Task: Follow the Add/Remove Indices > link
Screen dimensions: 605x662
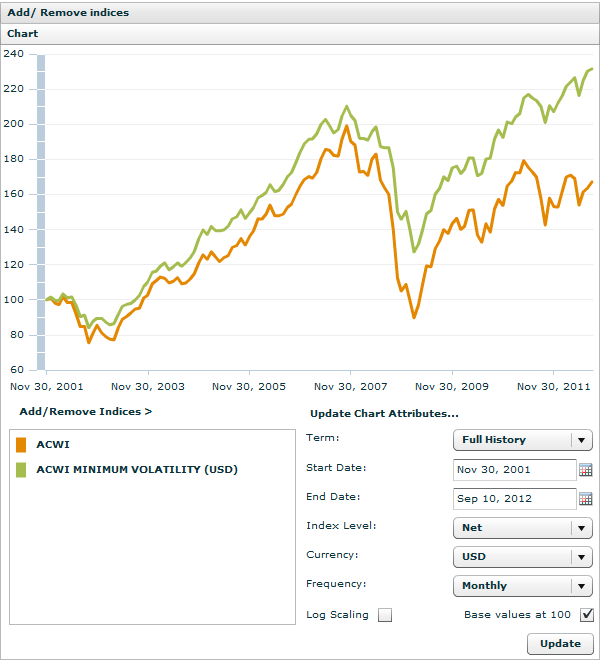Action: (x=86, y=411)
